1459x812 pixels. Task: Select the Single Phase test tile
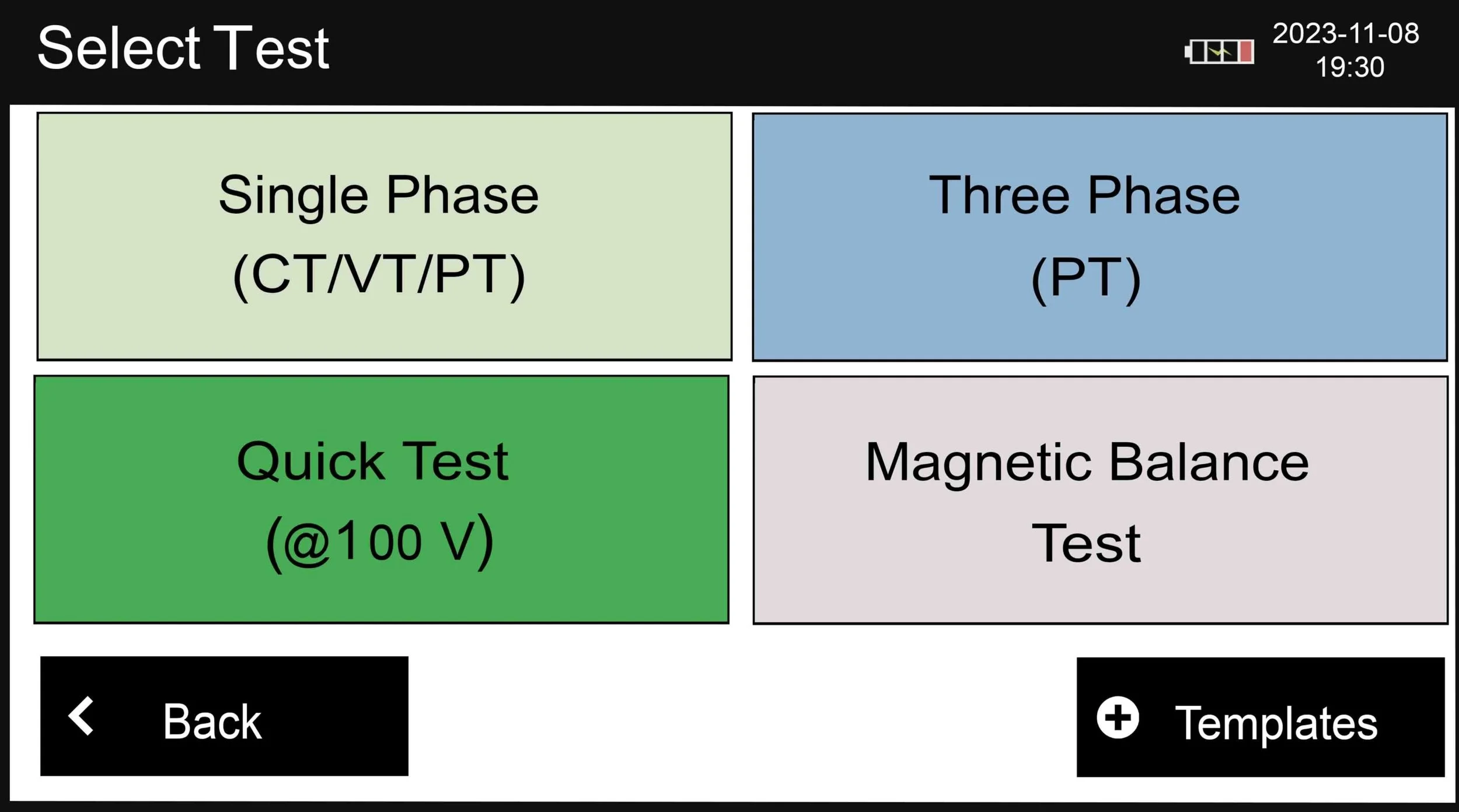click(x=385, y=236)
